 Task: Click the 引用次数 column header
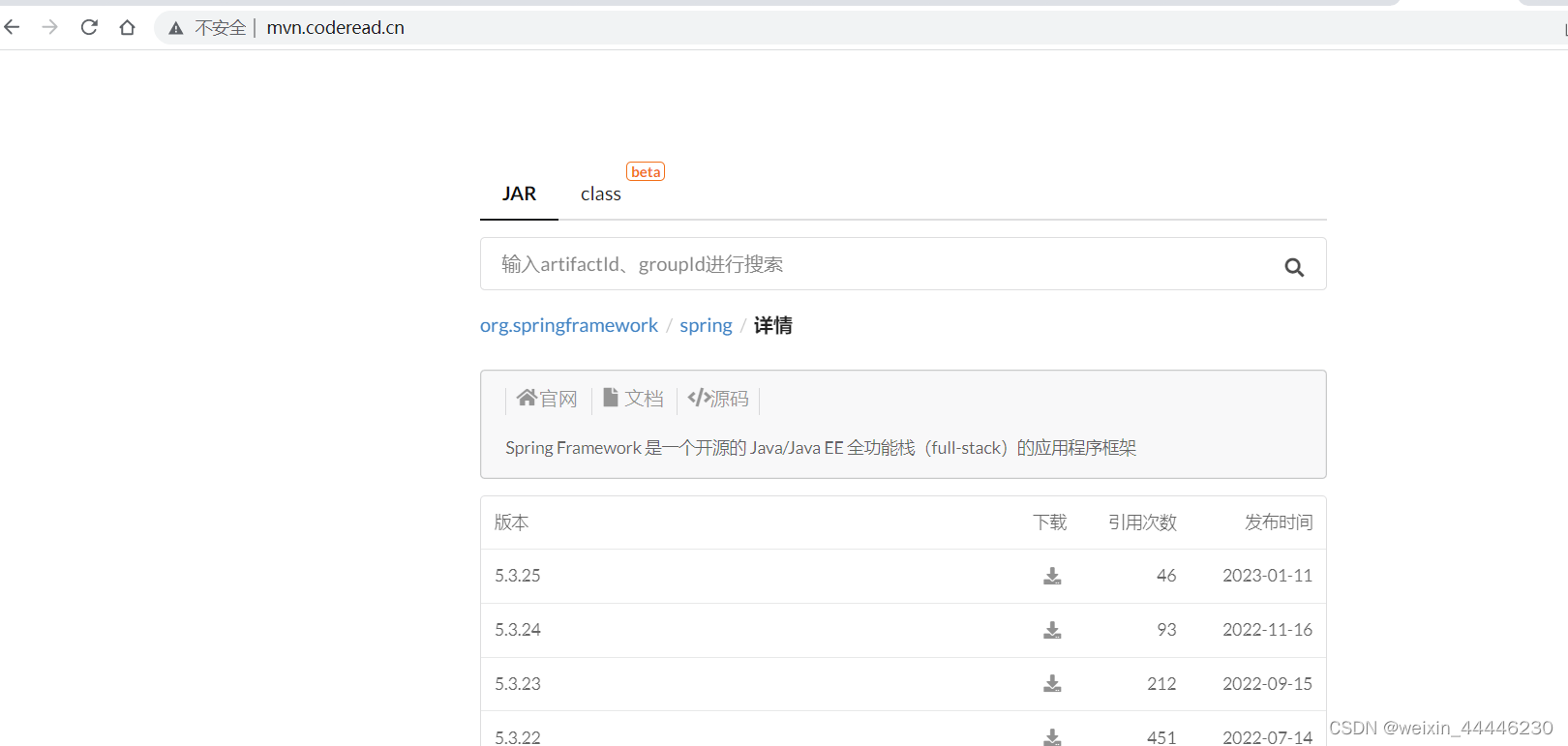(1142, 522)
